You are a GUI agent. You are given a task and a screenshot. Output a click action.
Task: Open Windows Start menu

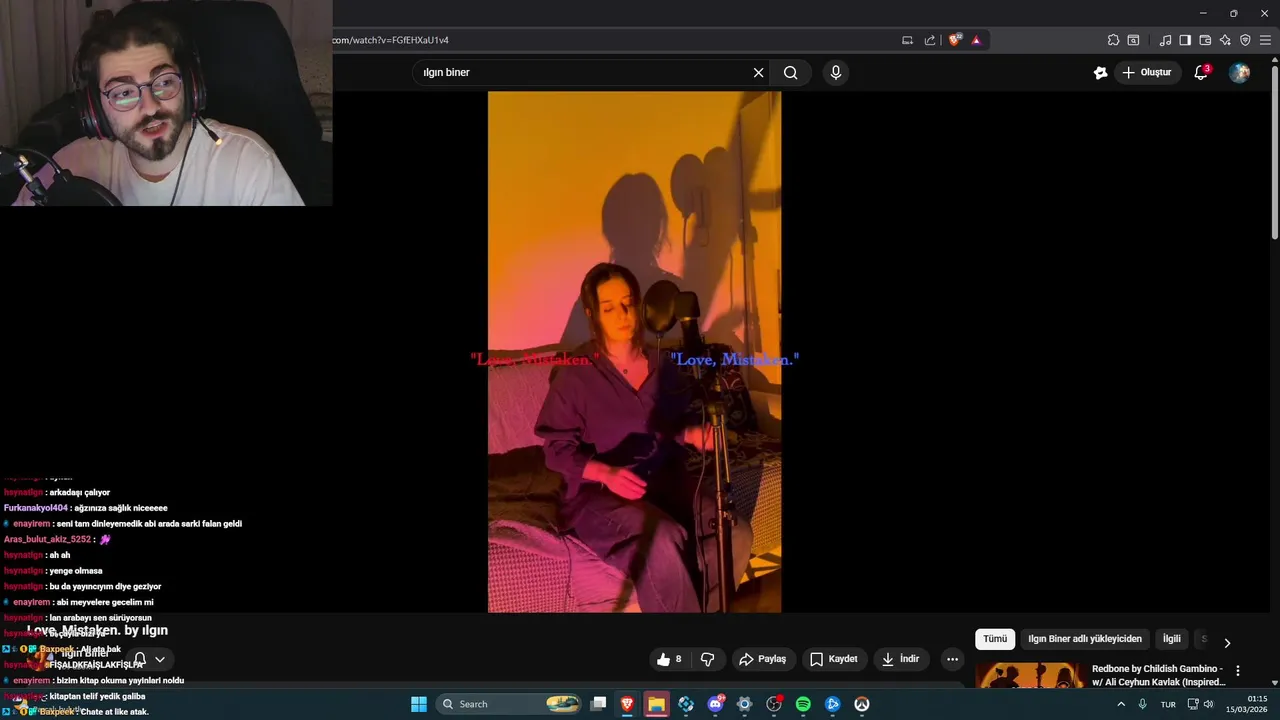point(419,704)
